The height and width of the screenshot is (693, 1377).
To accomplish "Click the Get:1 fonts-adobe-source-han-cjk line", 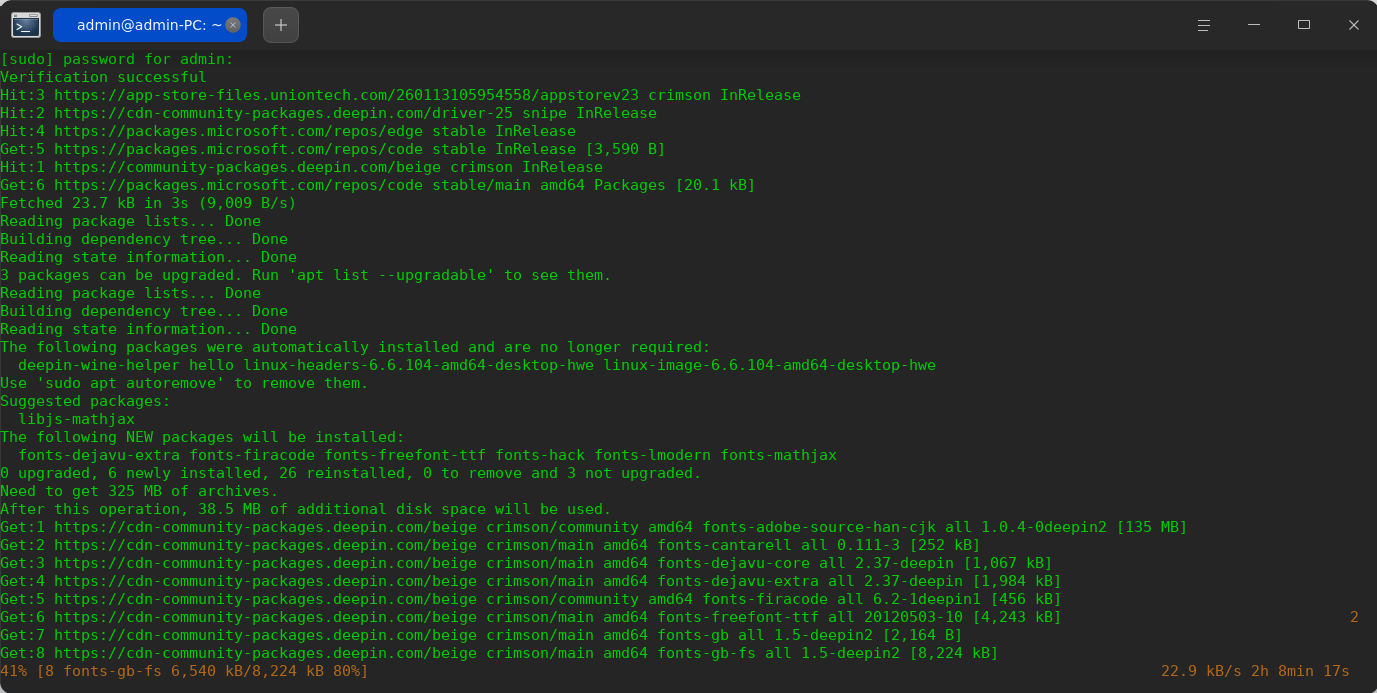I will [594, 527].
